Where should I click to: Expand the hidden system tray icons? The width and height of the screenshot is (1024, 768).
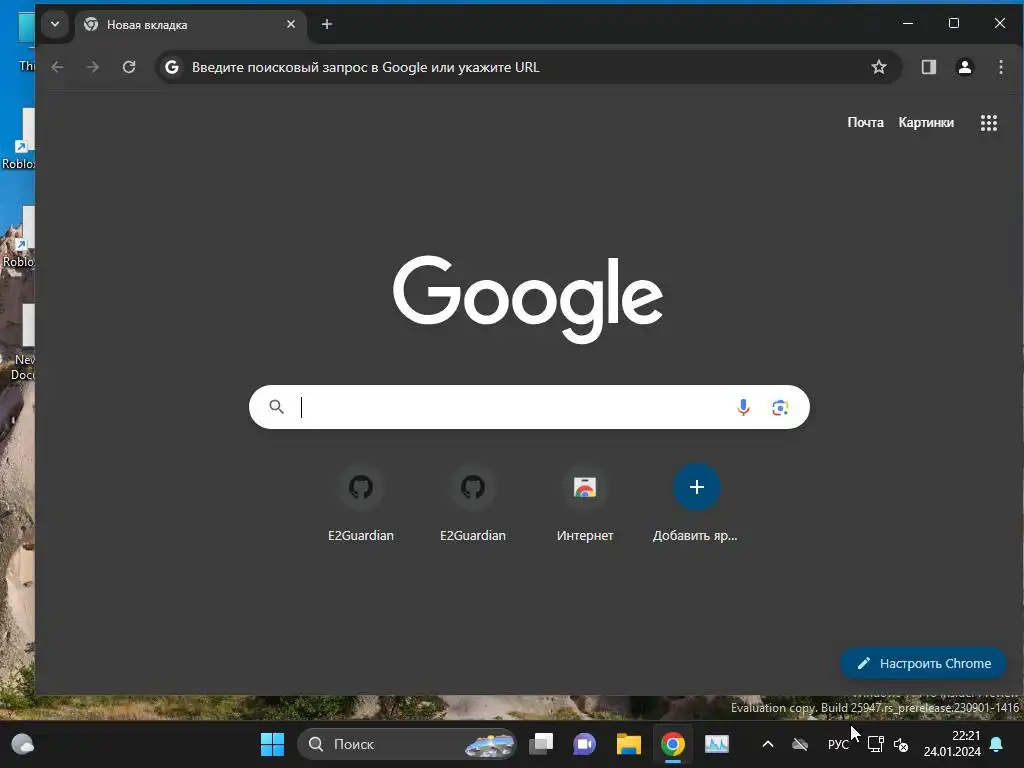pos(768,744)
